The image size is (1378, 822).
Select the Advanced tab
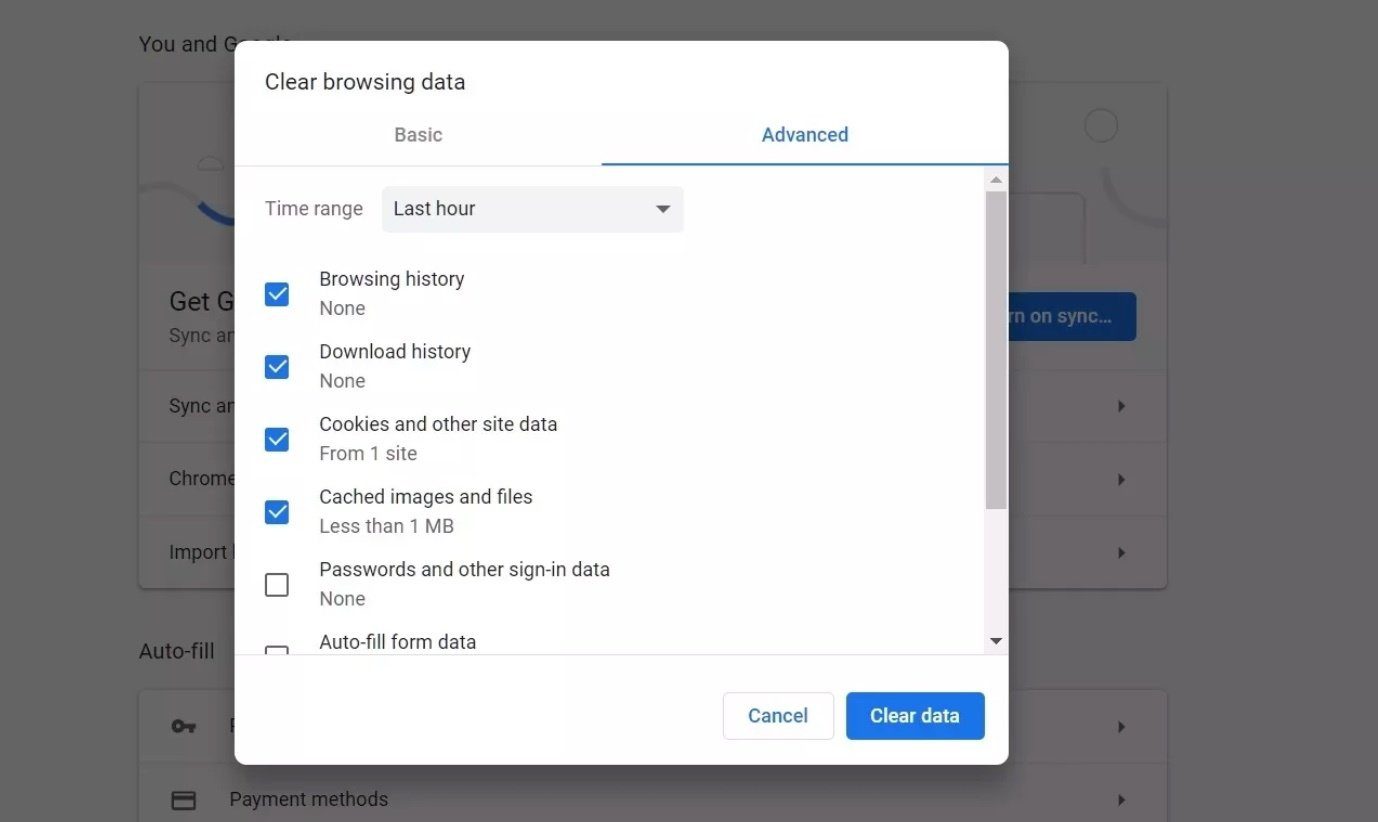tap(805, 135)
